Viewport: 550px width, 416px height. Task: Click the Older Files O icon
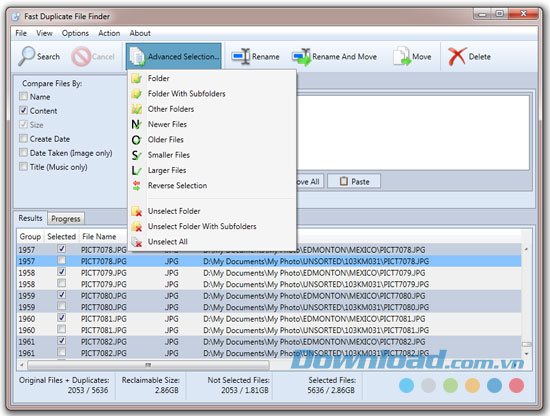(136, 140)
